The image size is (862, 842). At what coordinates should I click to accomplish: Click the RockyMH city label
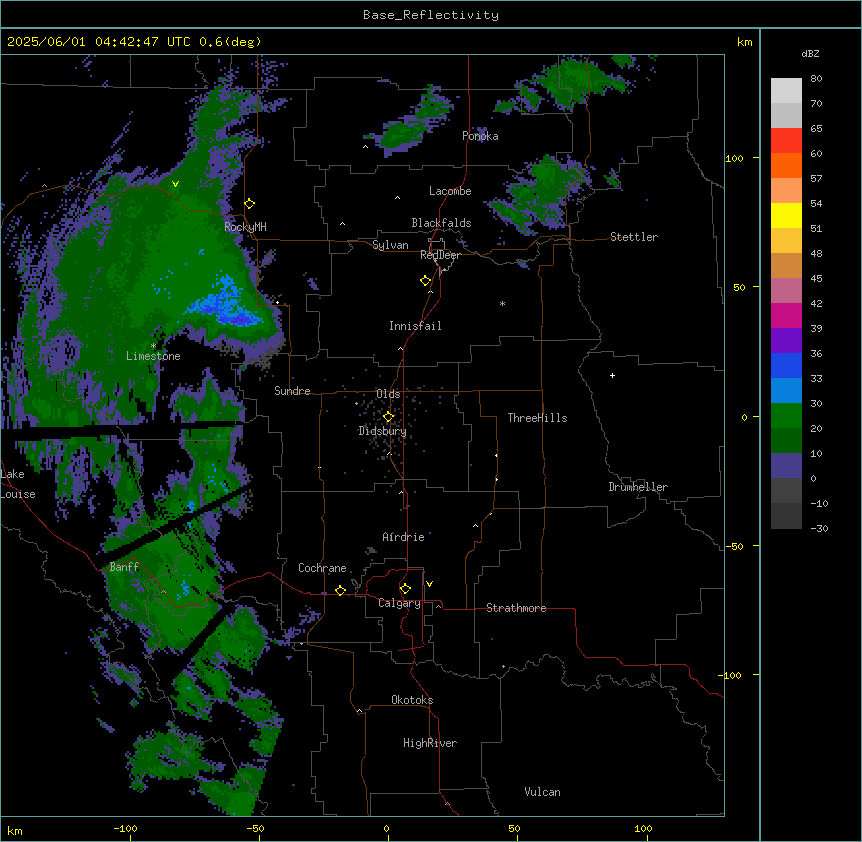(x=245, y=227)
